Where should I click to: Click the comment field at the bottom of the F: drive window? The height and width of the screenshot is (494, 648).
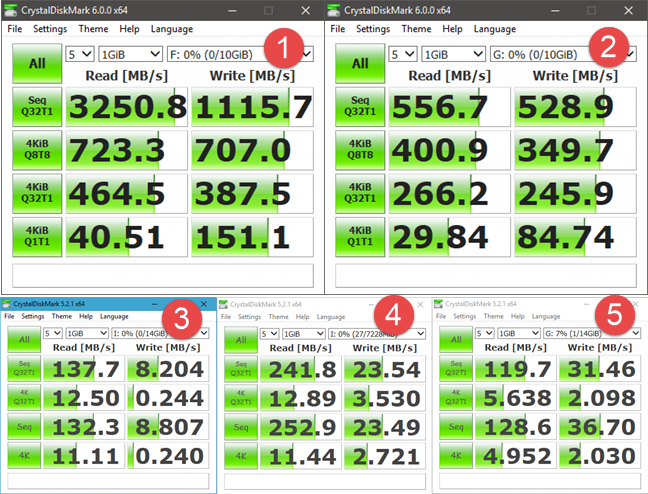[163, 275]
